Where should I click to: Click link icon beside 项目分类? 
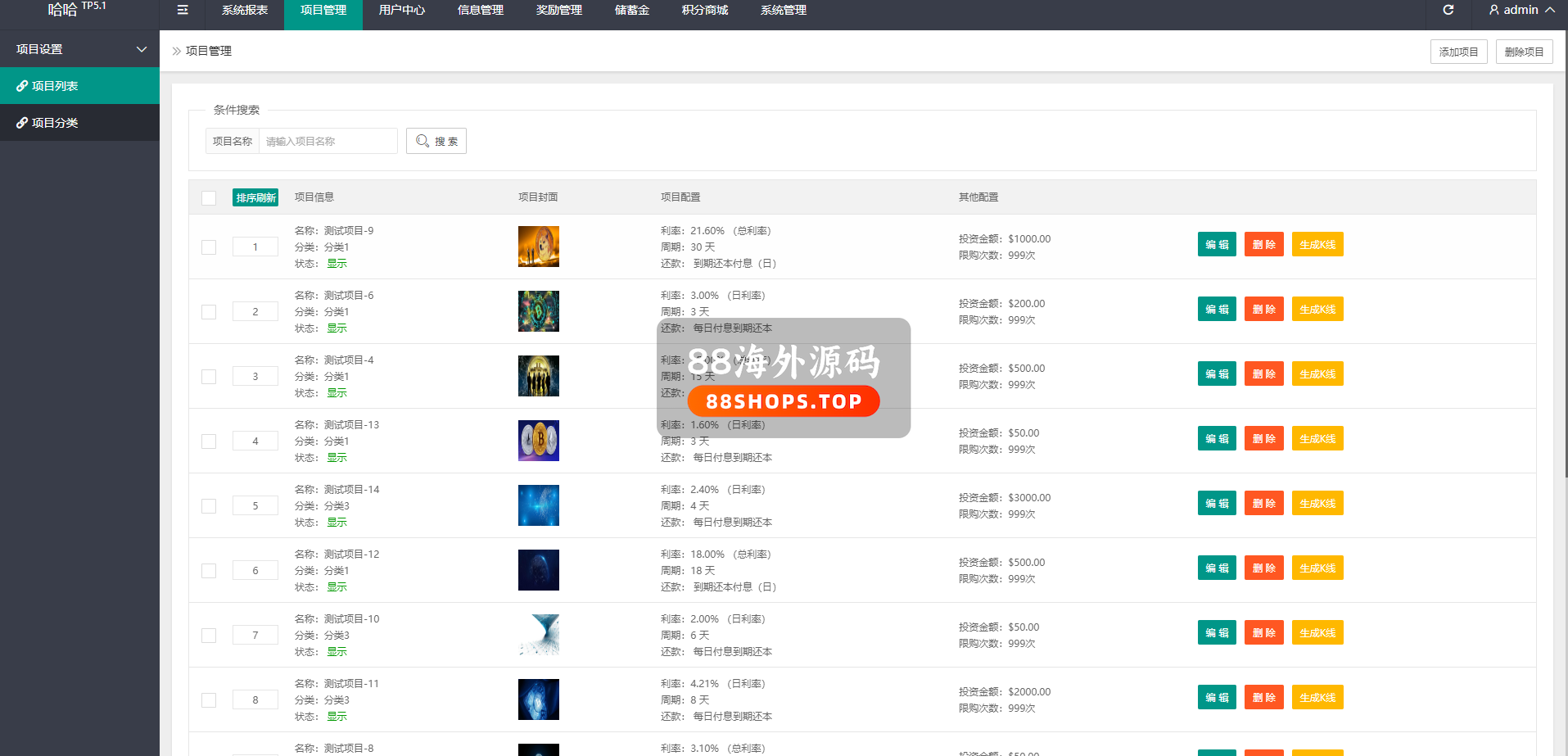[x=22, y=123]
